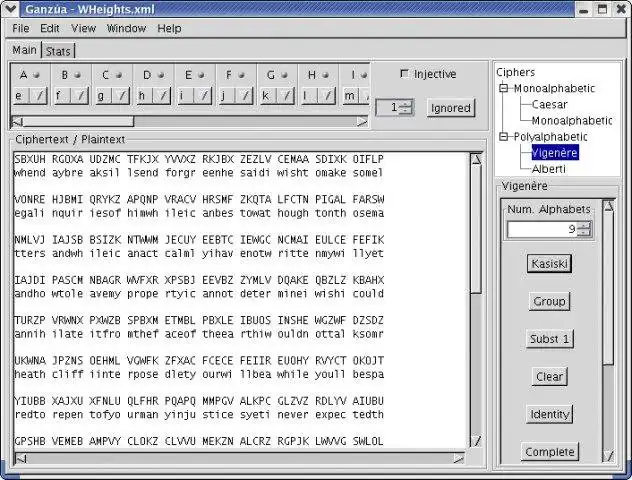Run the Kasiski analysis button

[x=549, y=264]
